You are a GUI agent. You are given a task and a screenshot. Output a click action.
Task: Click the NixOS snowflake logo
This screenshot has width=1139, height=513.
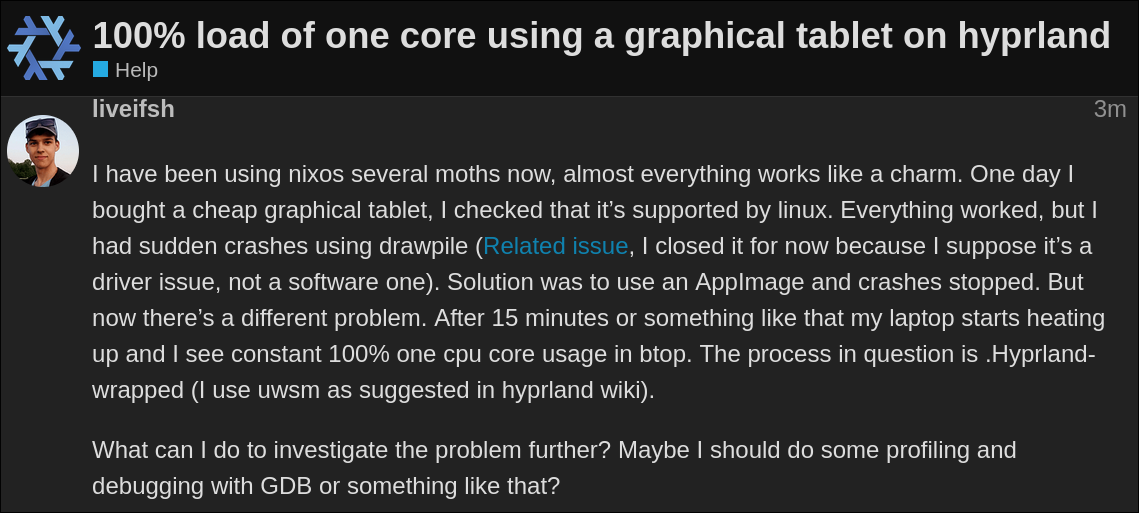click(x=43, y=48)
